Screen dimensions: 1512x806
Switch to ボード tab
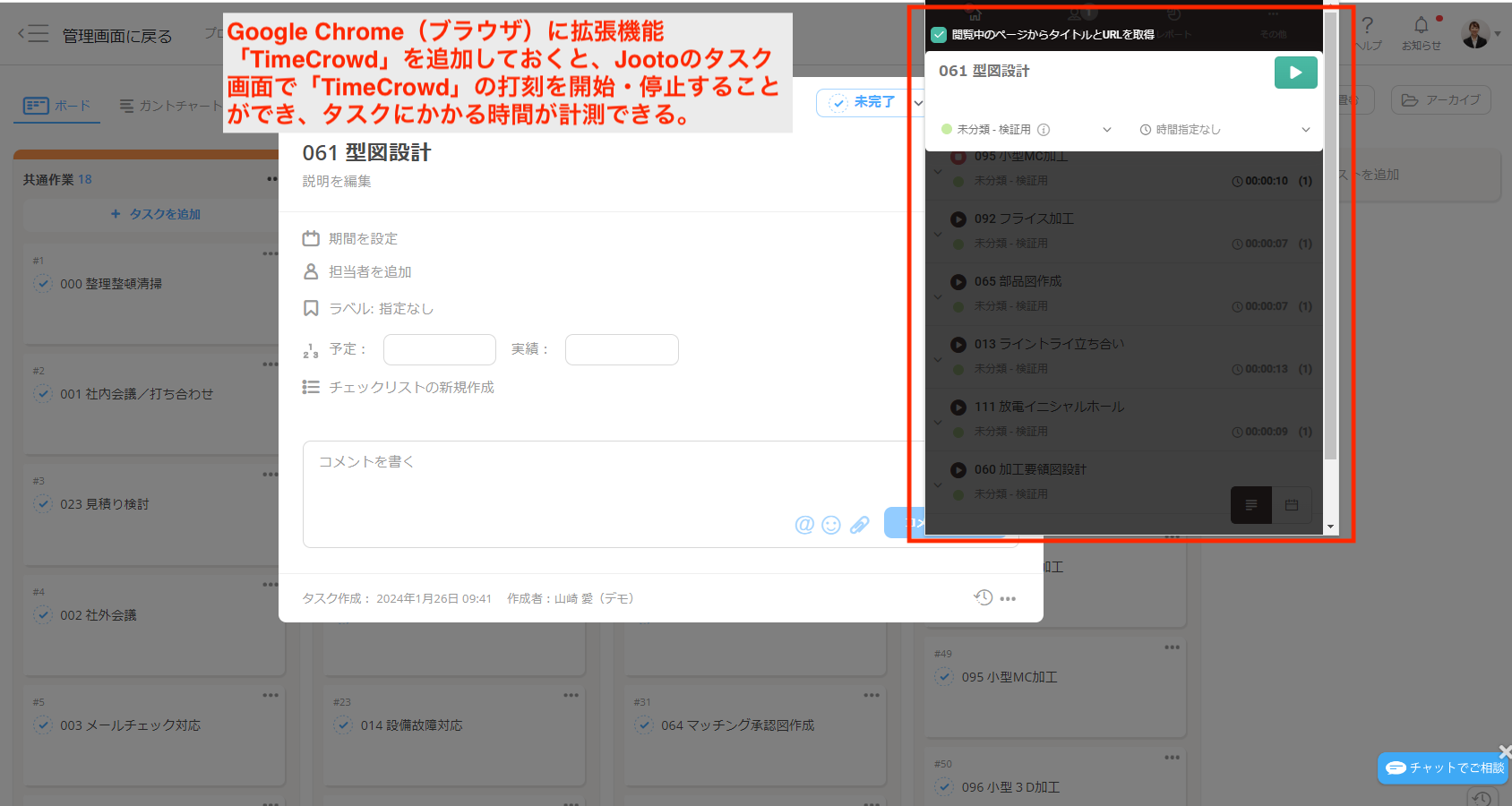57,106
